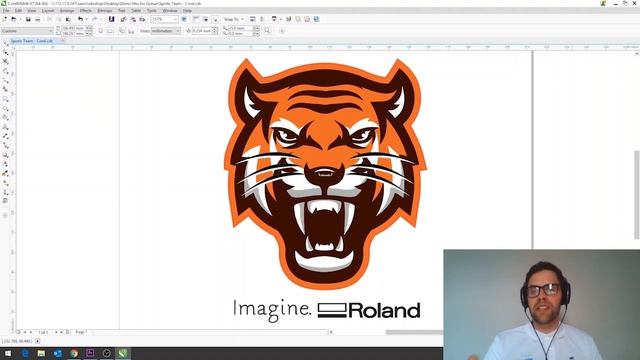Click the nudge distance spinner
This screenshot has width=640, height=360.
pyautogui.click(x=215, y=31)
